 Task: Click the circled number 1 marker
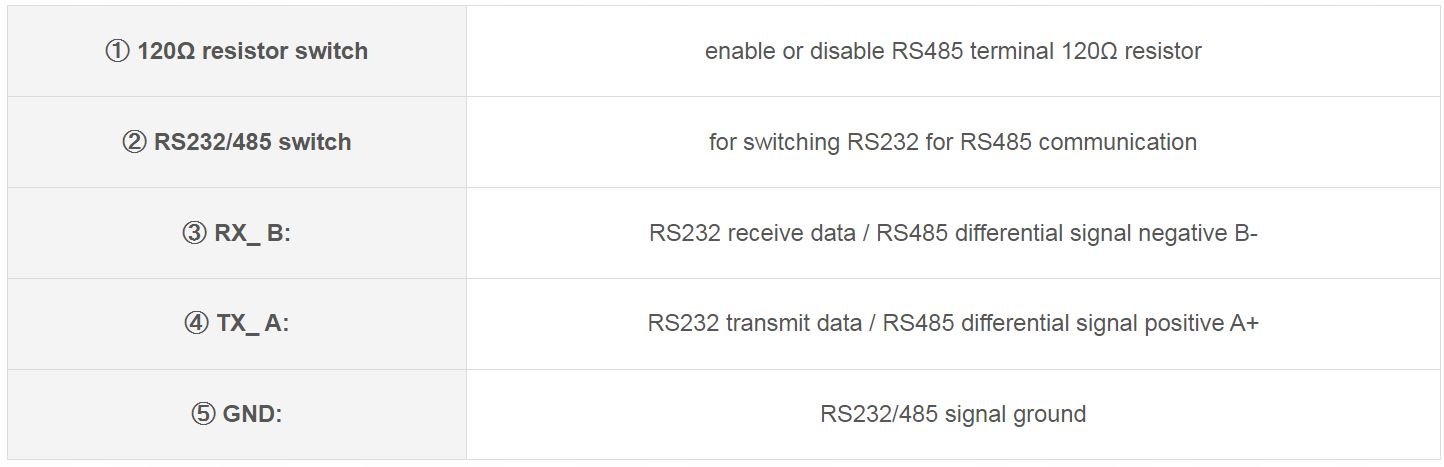[117, 51]
